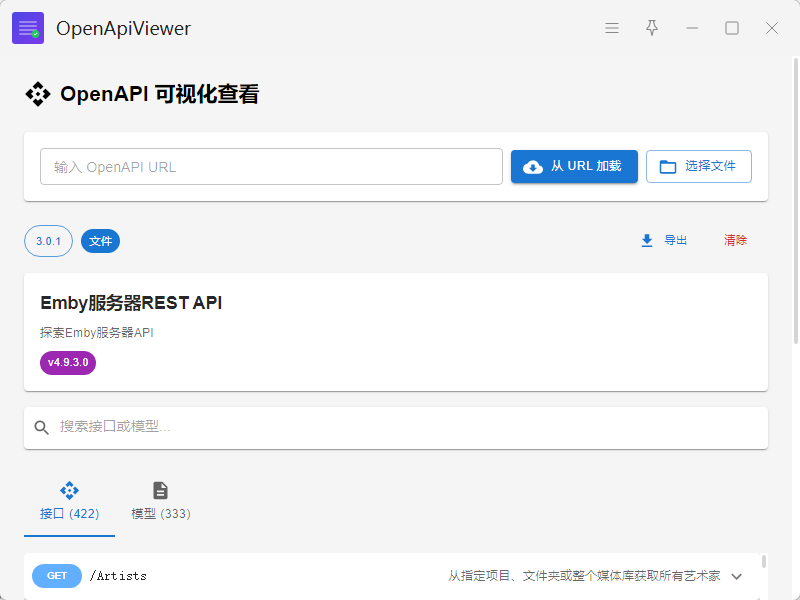Click the magnifier search icon
The height and width of the screenshot is (600, 800).
[x=42, y=427]
